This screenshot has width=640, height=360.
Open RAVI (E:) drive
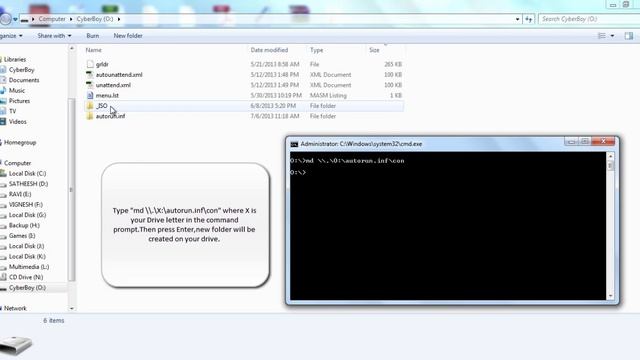coord(20,194)
